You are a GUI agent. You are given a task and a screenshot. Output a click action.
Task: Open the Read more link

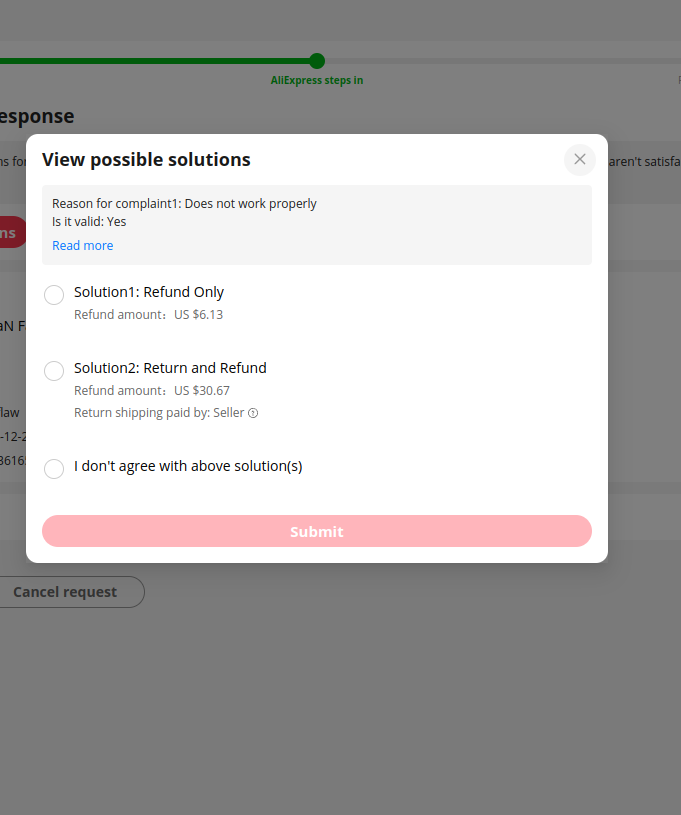(83, 245)
